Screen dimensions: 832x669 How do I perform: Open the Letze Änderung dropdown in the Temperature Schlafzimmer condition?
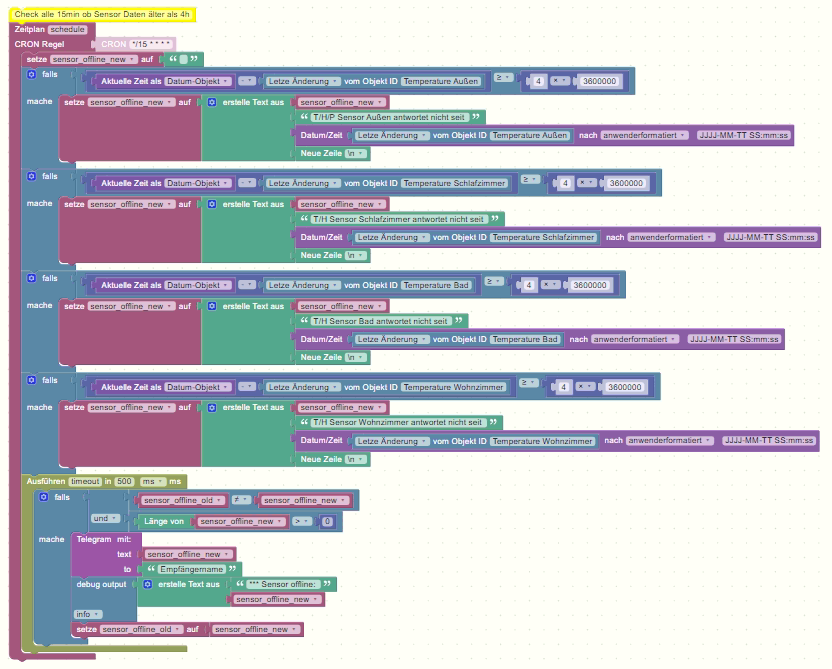302,183
